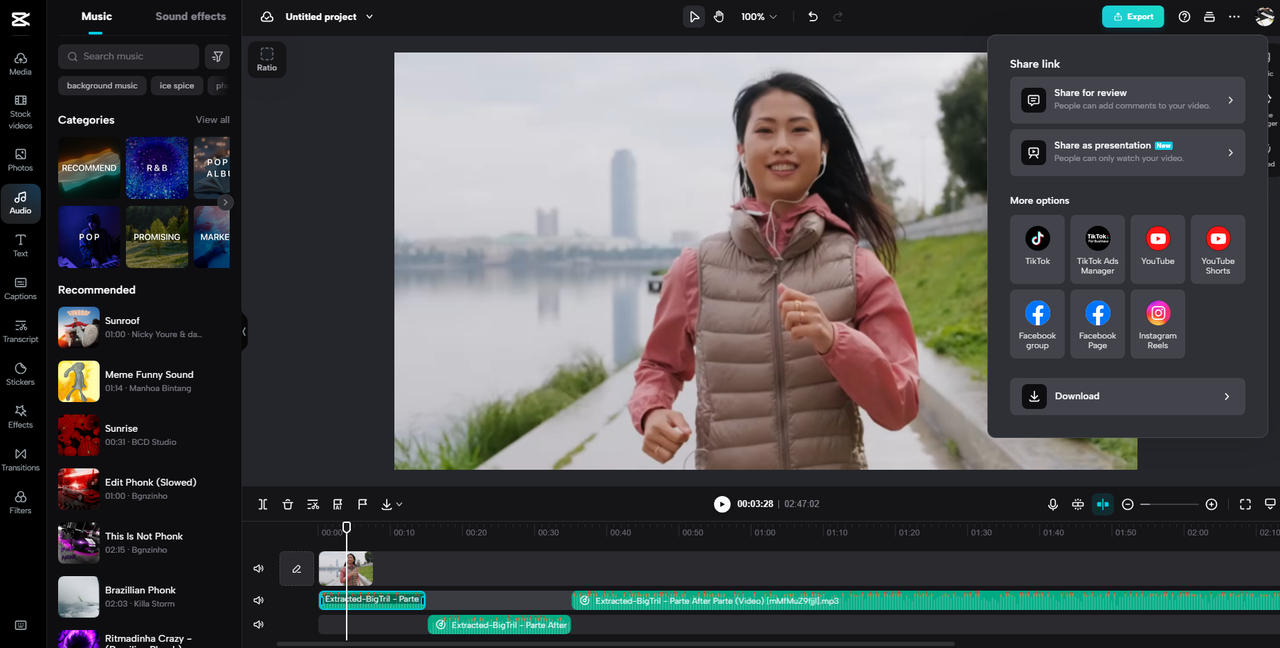1280x648 pixels.
Task: Select the hand pan tool
Action: point(718,17)
